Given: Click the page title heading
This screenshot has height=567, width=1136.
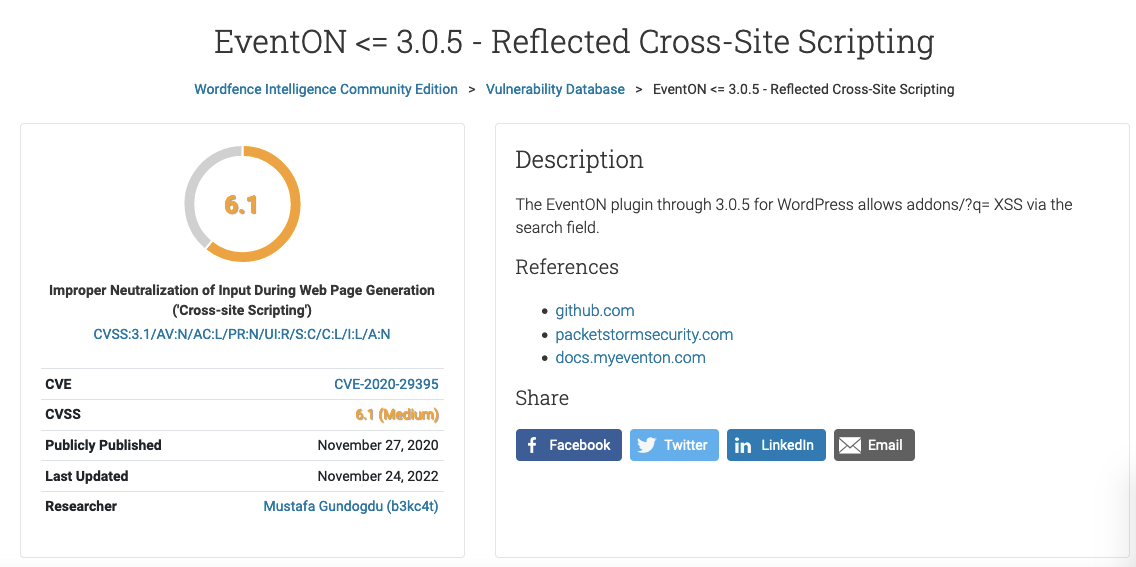Looking at the screenshot, I should [574, 42].
